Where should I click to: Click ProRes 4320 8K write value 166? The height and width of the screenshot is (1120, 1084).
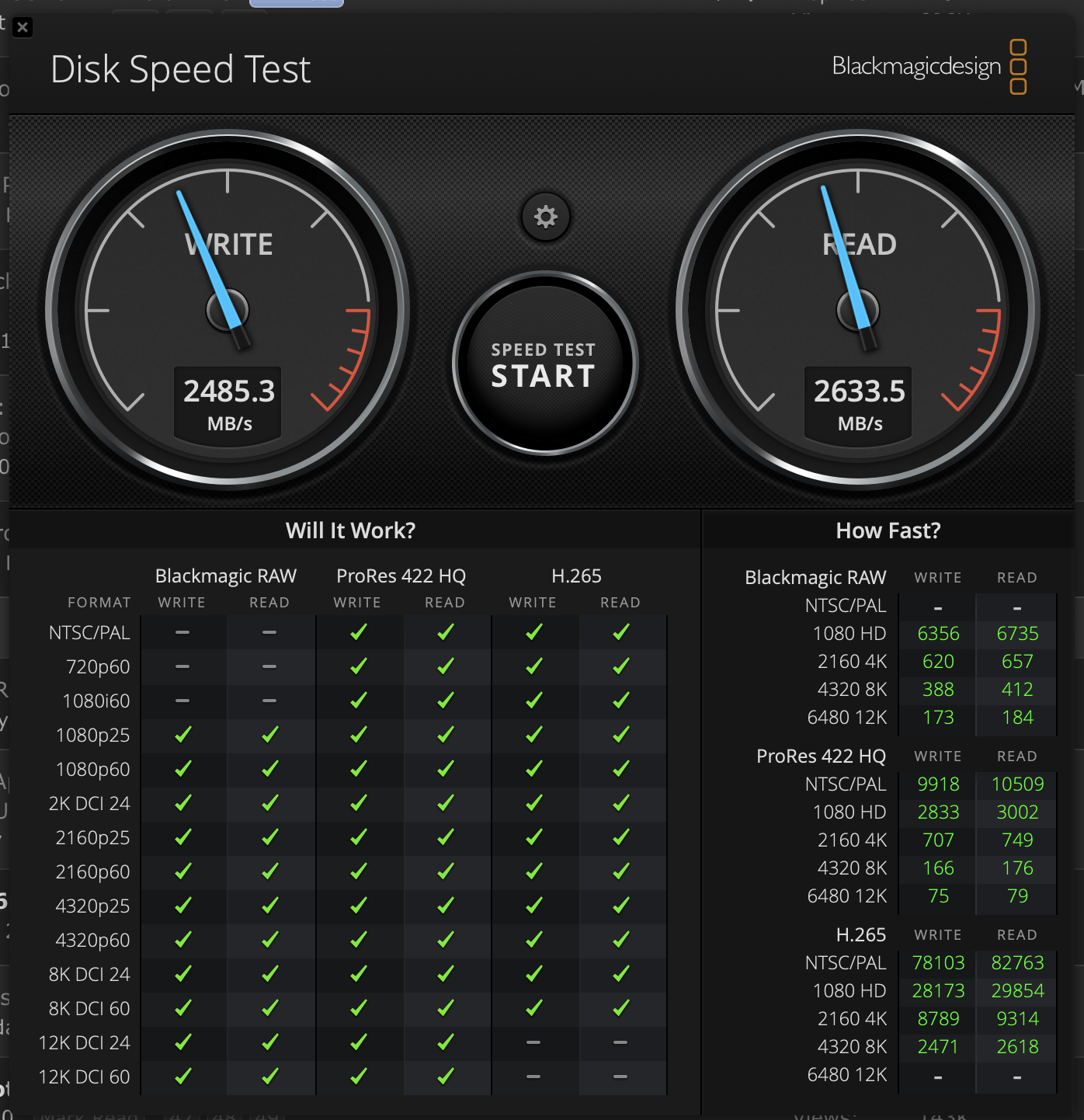[939, 868]
